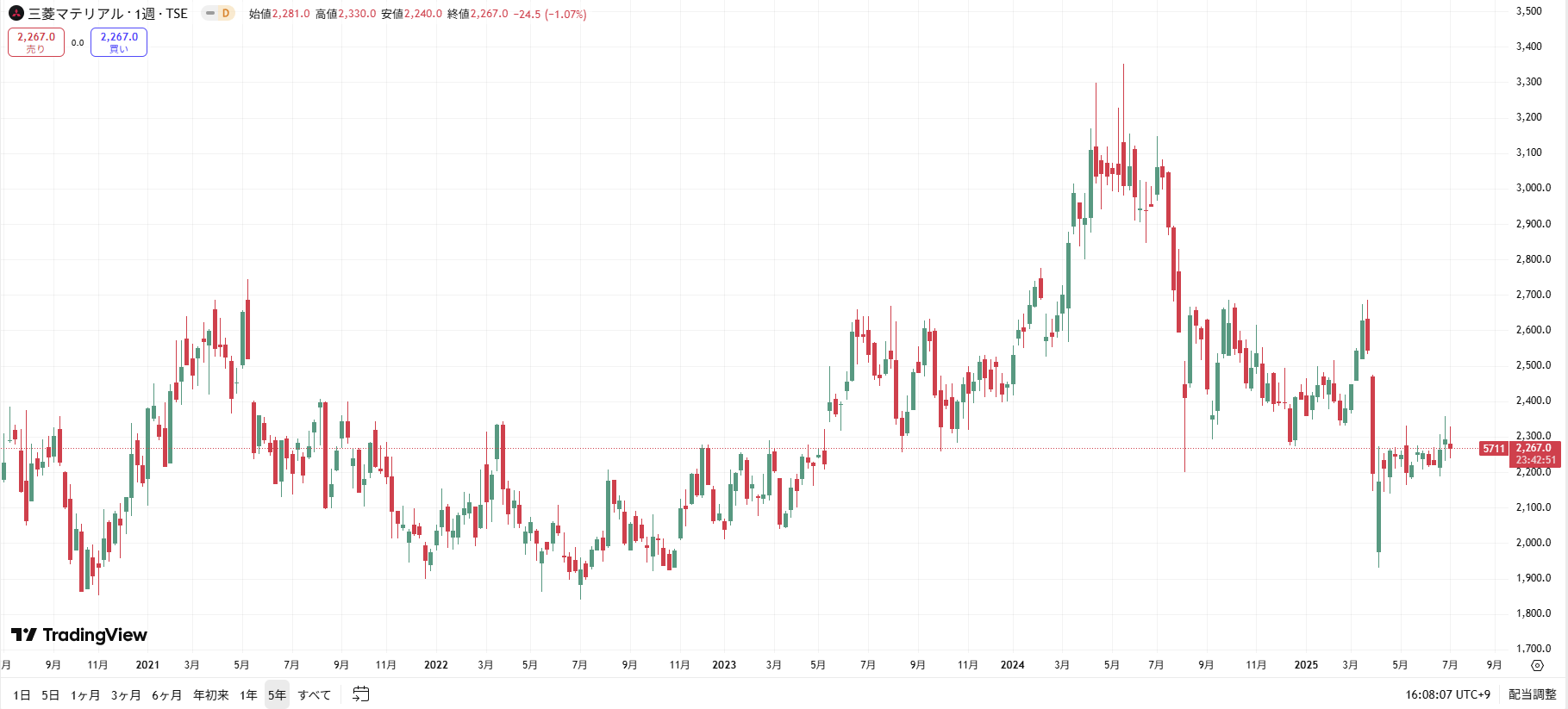Click the 配当調整 dividend adjustment button
Image resolution: width=1568 pixels, height=709 pixels.
coord(1533,694)
